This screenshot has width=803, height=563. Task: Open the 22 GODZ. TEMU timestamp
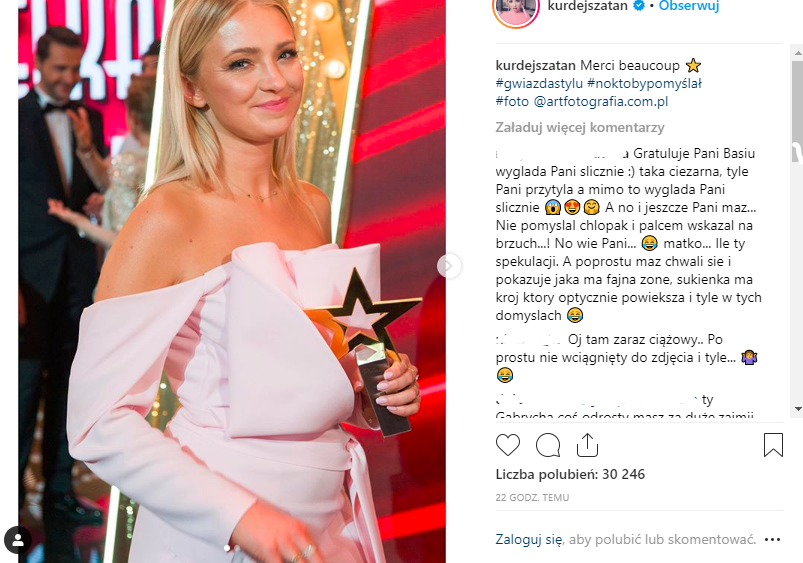click(532, 497)
